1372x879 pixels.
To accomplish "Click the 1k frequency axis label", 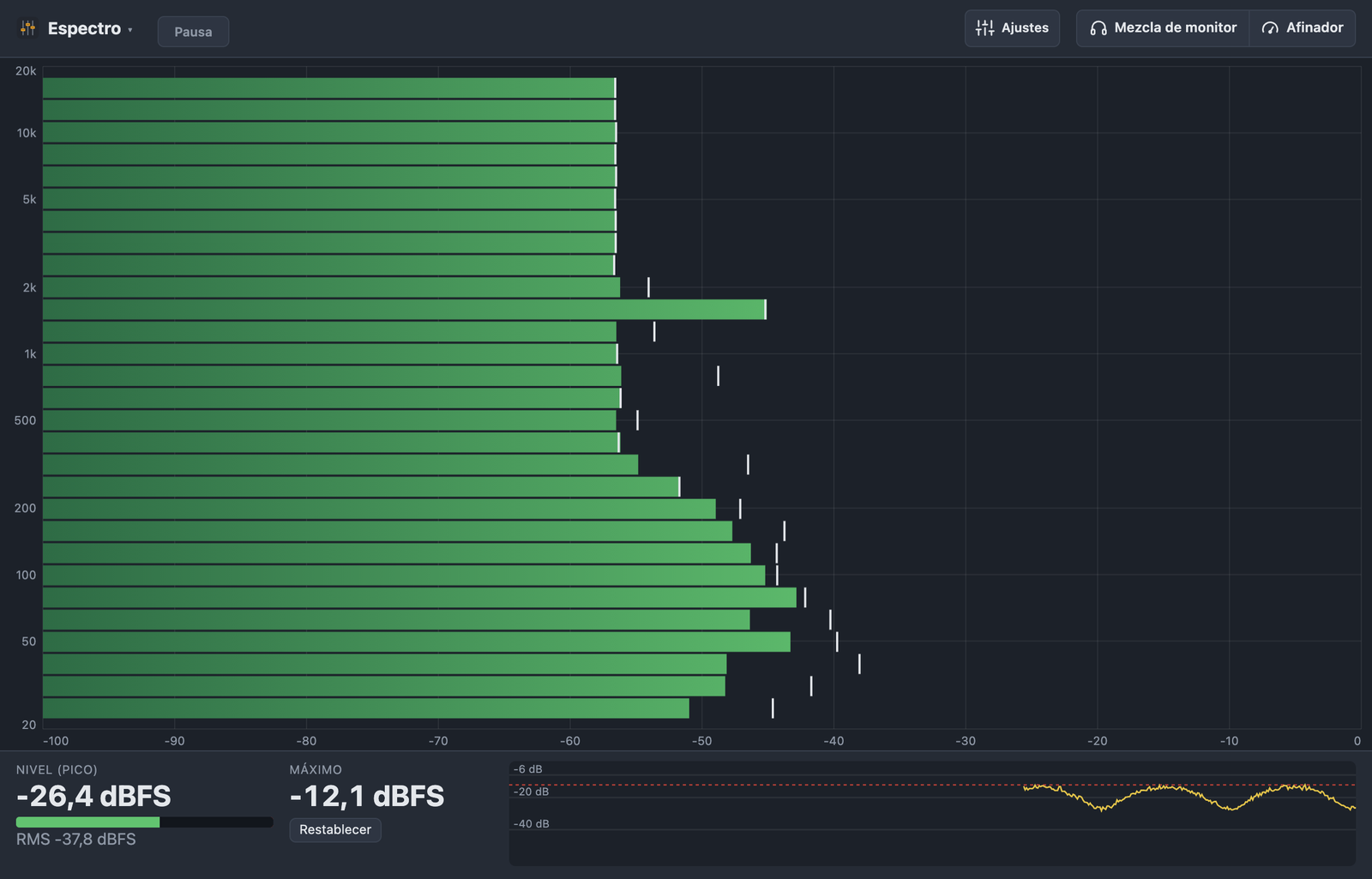I will (30, 353).
